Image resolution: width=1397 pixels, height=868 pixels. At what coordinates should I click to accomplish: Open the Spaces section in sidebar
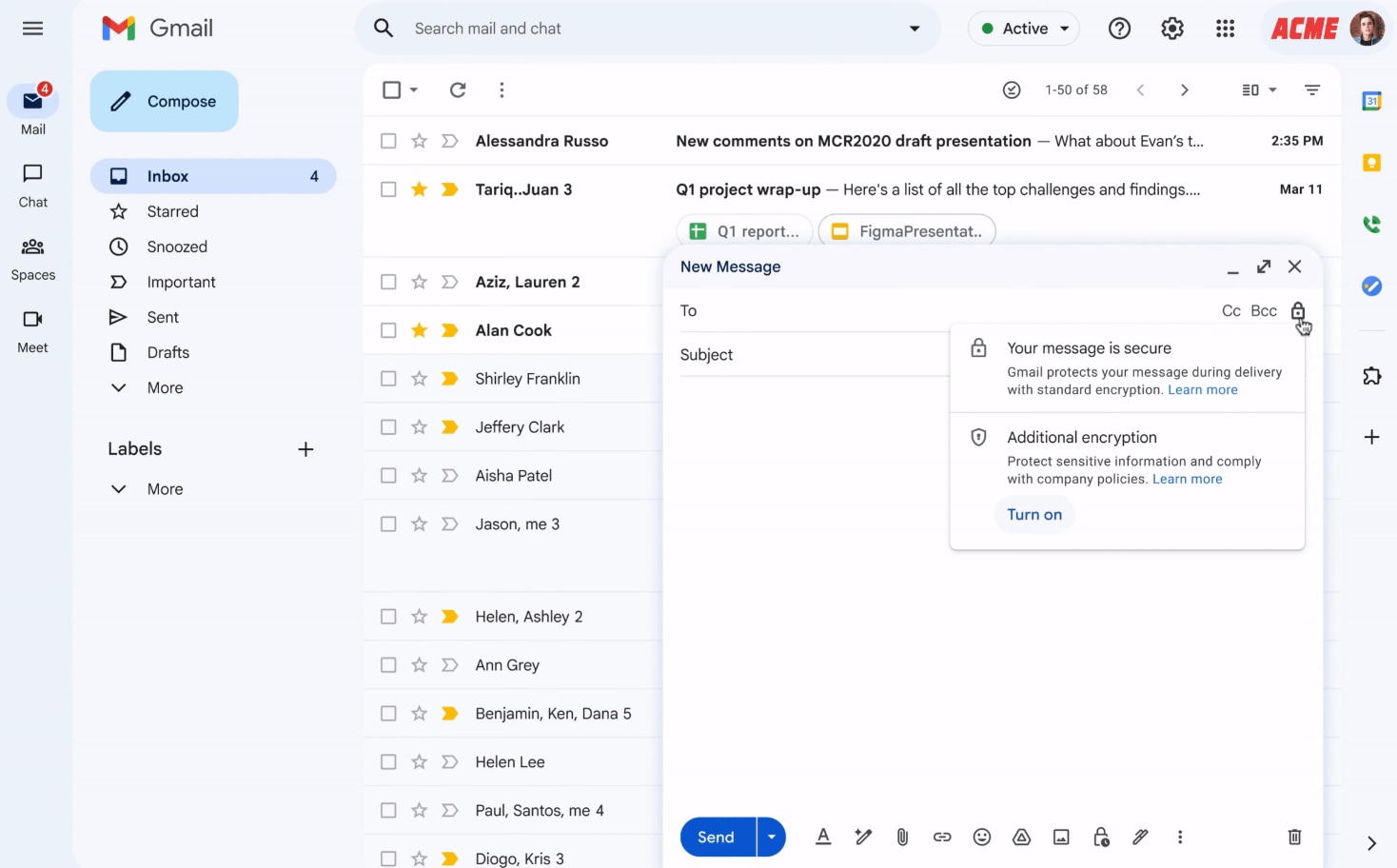tap(33, 259)
